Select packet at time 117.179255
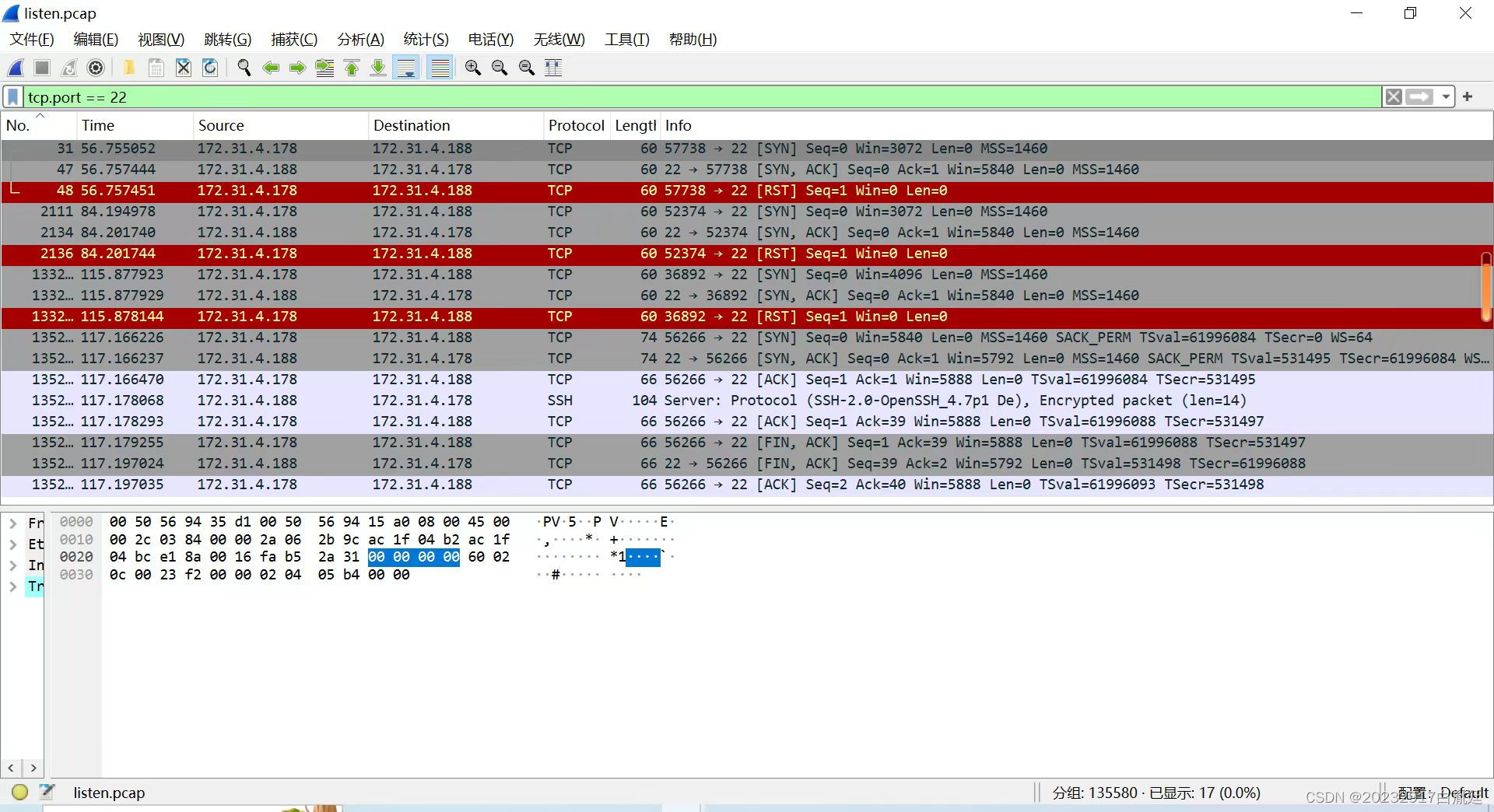1494x812 pixels. tap(747, 443)
